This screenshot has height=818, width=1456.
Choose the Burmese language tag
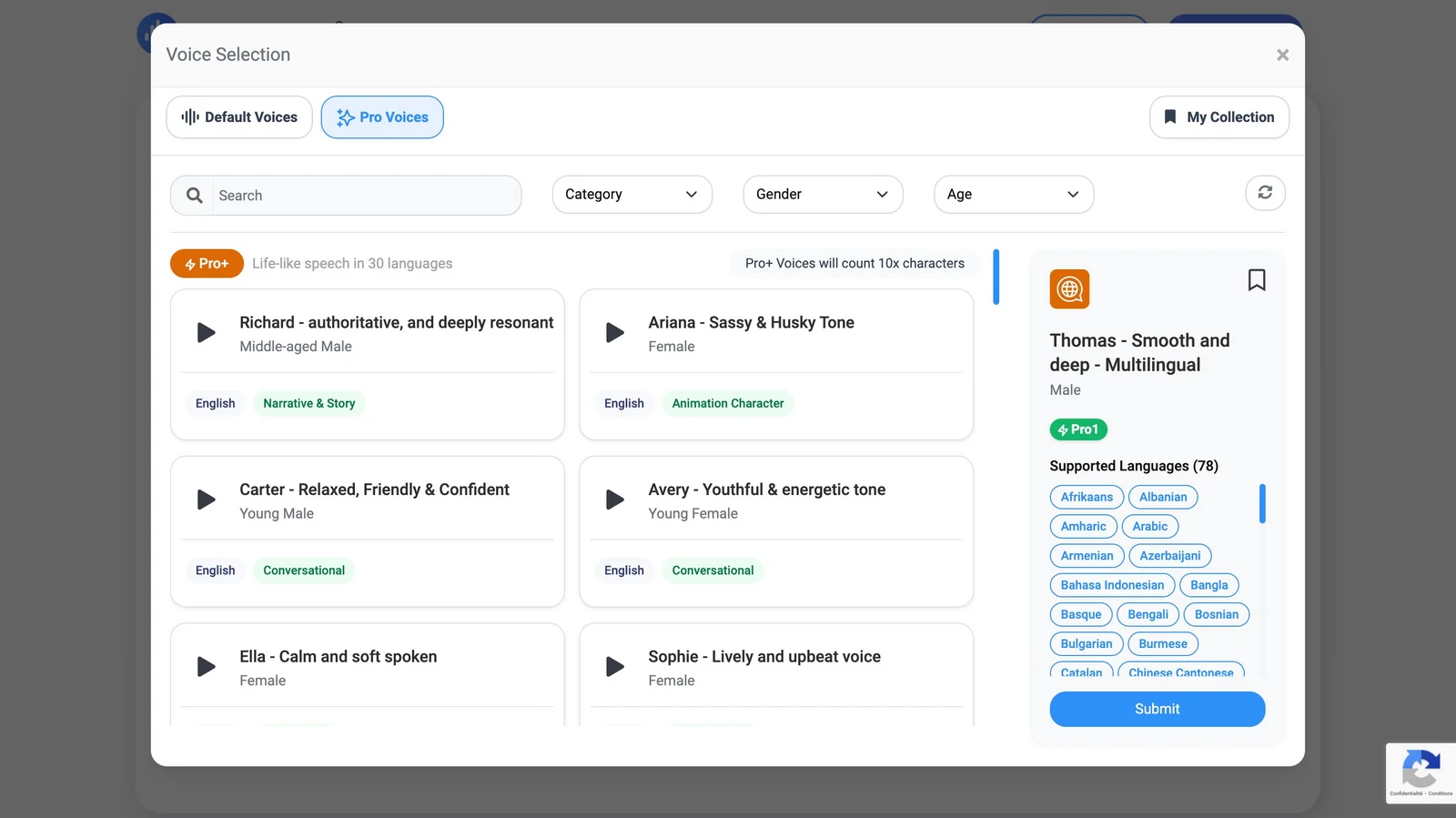[x=1163, y=643]
